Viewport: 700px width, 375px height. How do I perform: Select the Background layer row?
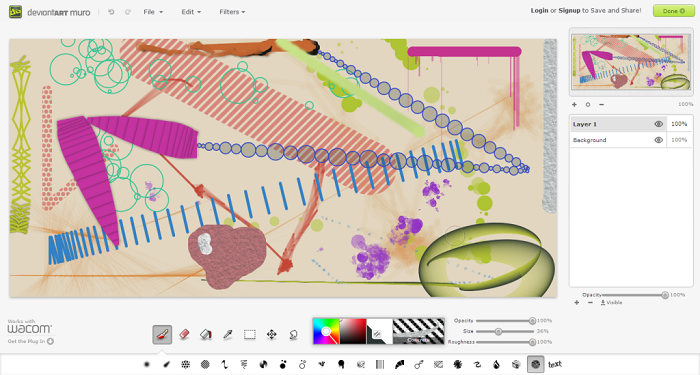pyautogui.click(x=618, y=140)
